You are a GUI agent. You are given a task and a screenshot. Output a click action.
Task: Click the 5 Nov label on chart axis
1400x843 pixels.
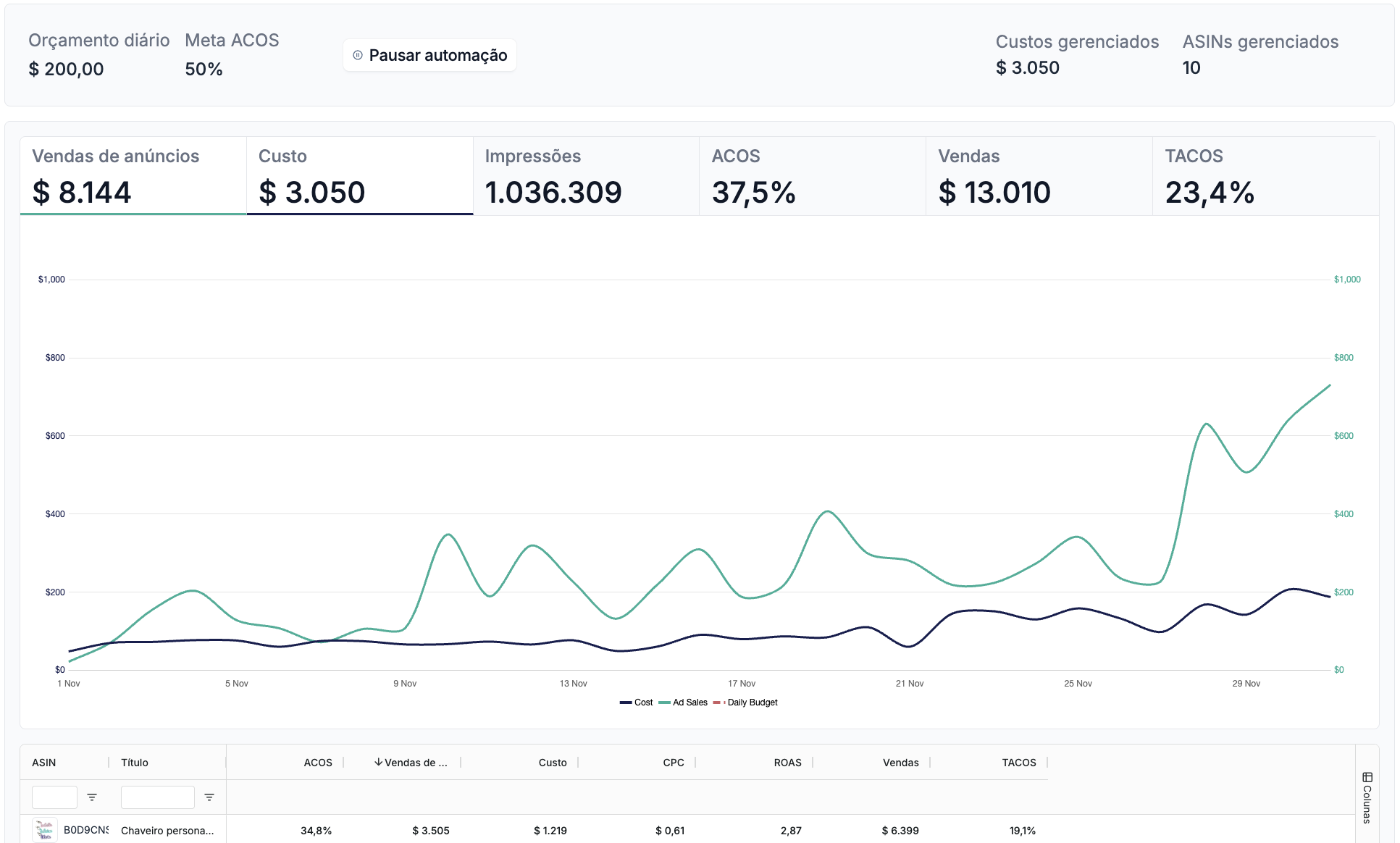click(x=237, y=684)
